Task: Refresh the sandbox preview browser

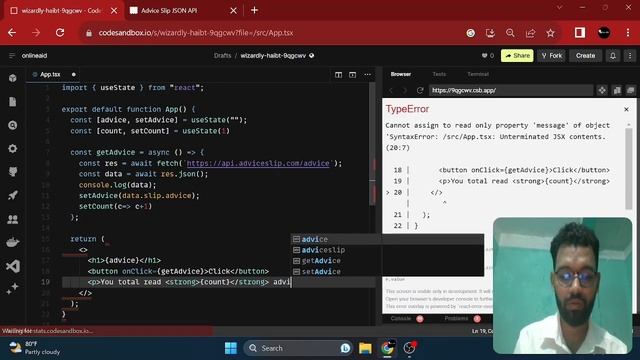Action: [420, 90]
